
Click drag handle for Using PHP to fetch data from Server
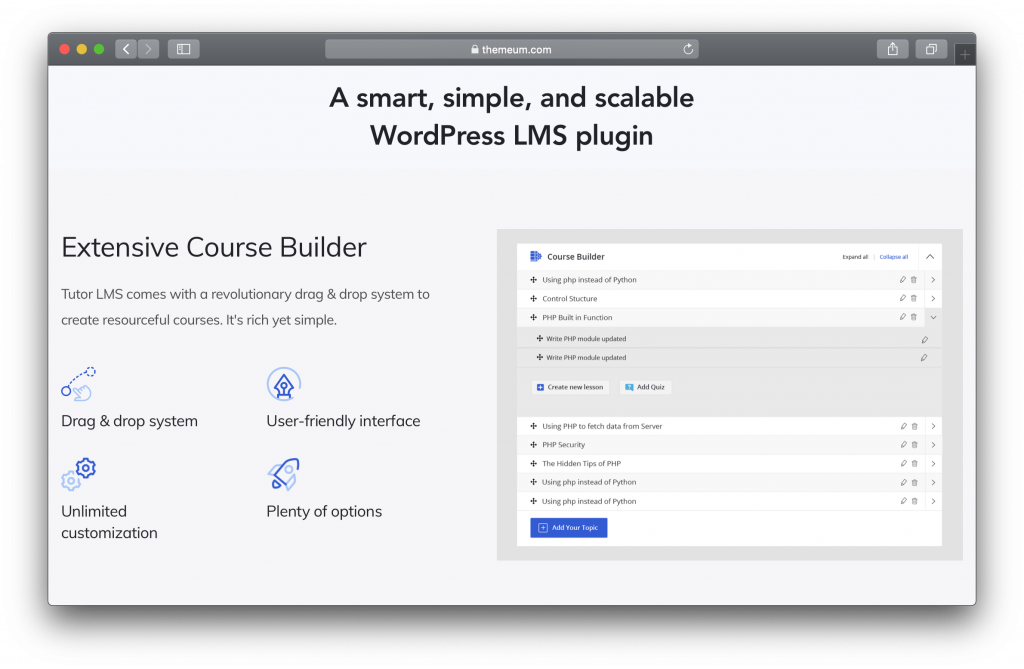coord(534,426)
